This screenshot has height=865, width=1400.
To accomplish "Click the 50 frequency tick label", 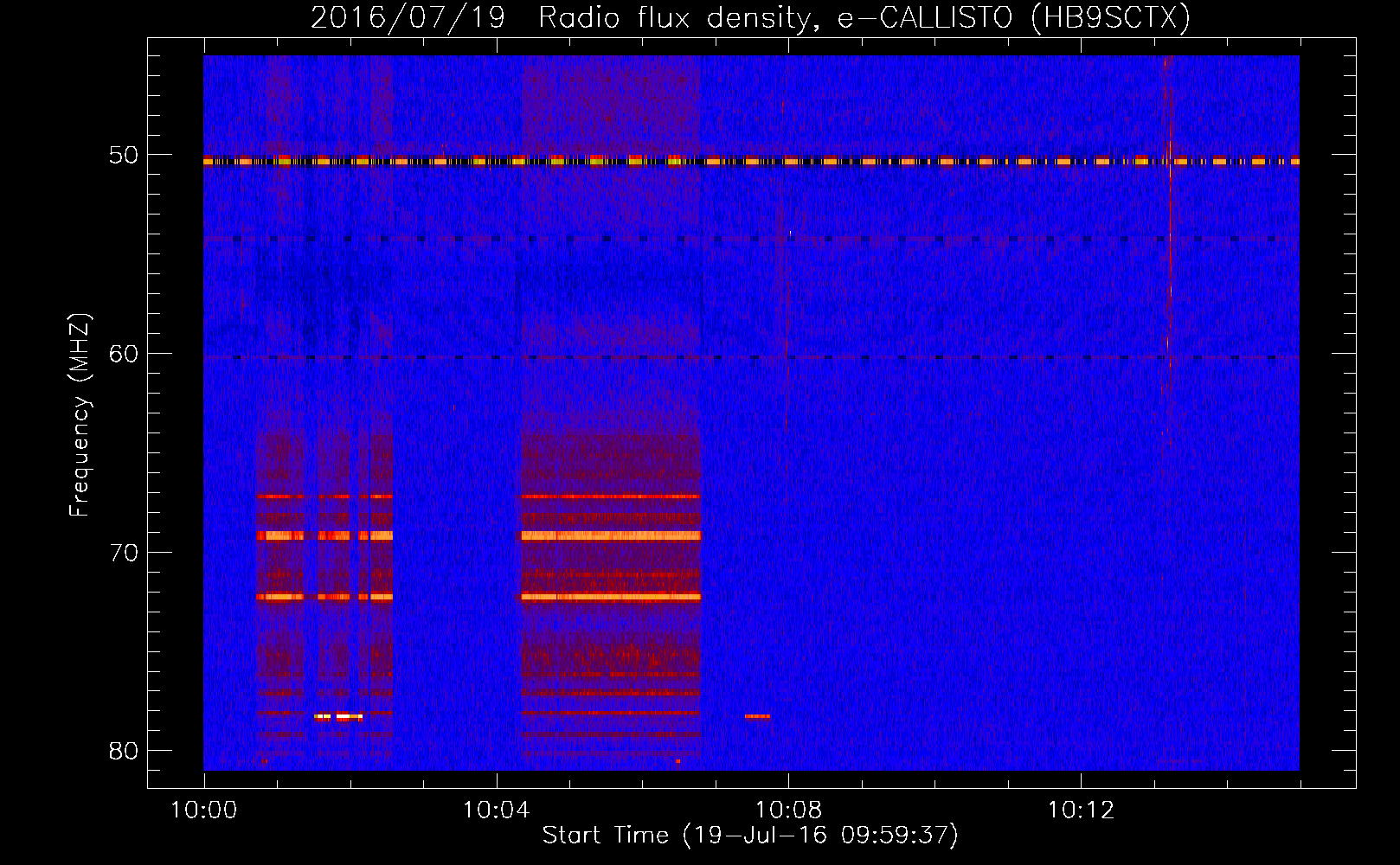I will click(124, 156).
